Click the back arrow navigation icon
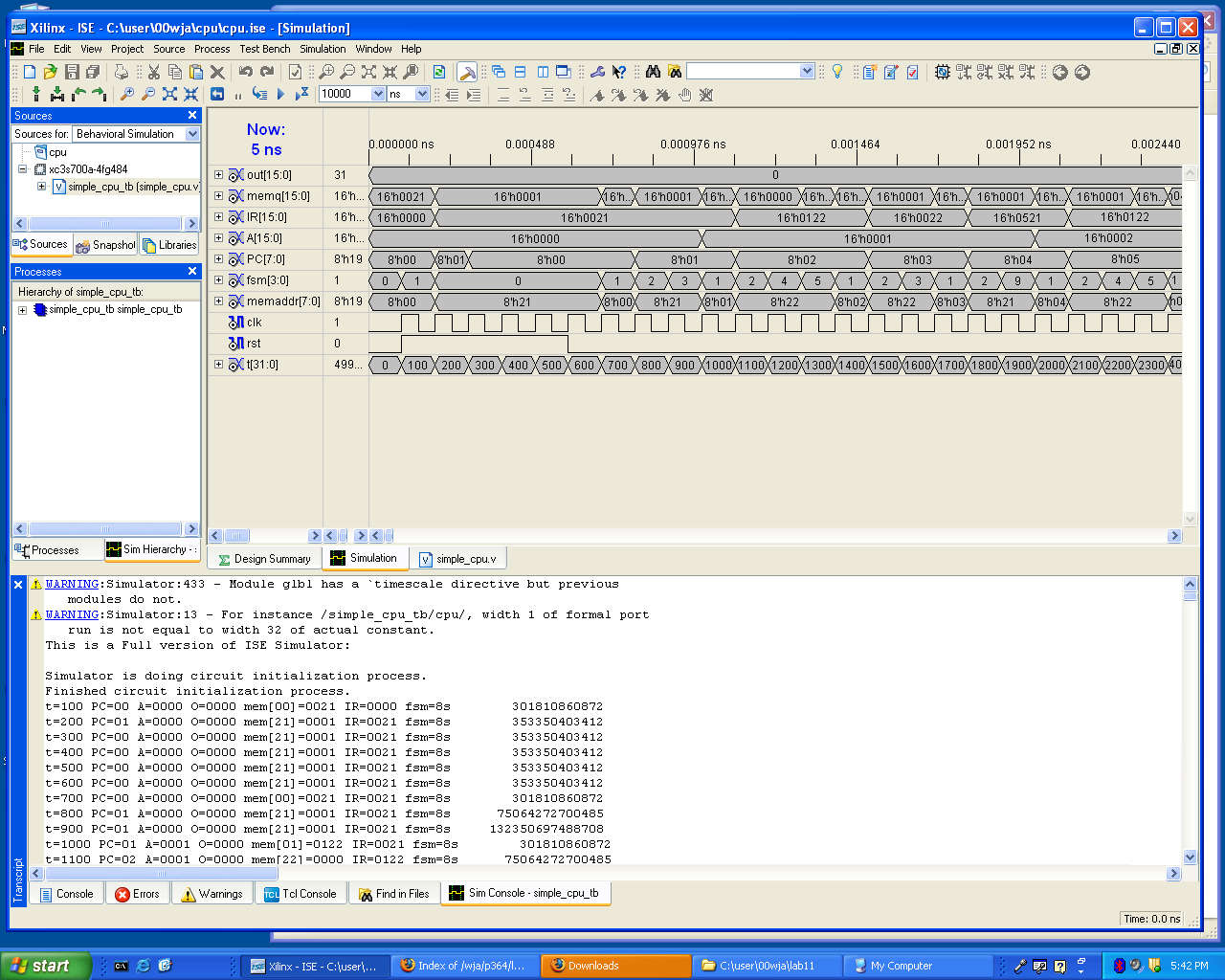 coord(1060,72)
